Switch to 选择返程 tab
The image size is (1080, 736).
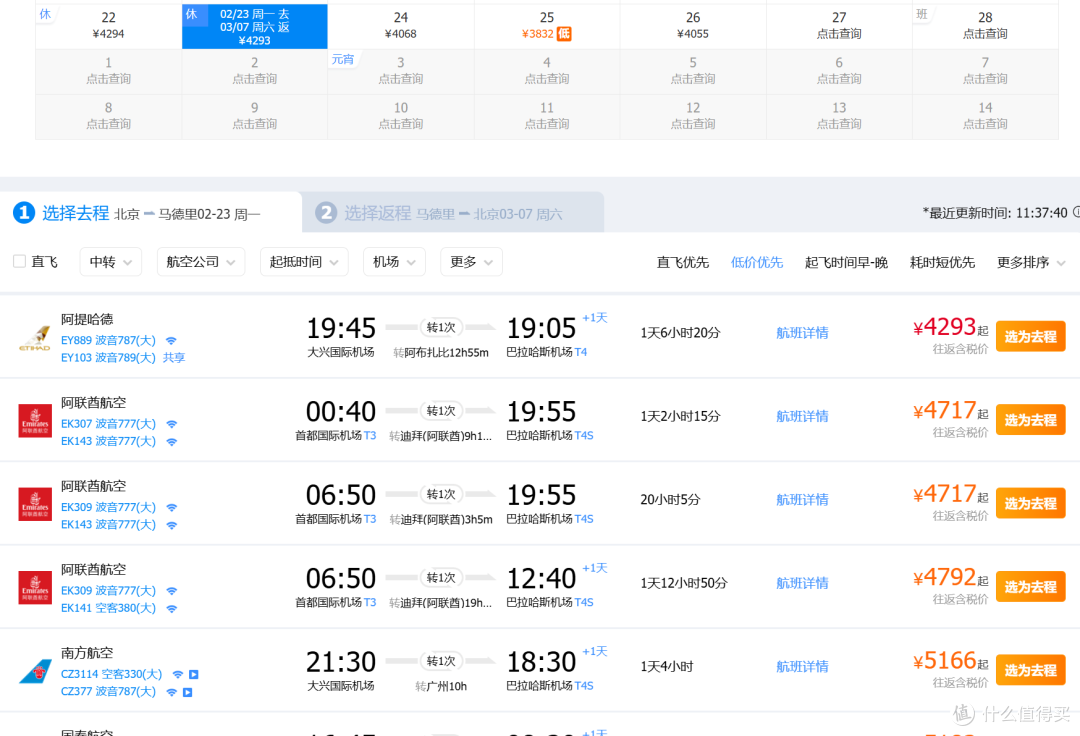pyautogui.click(x=453, y=213)
